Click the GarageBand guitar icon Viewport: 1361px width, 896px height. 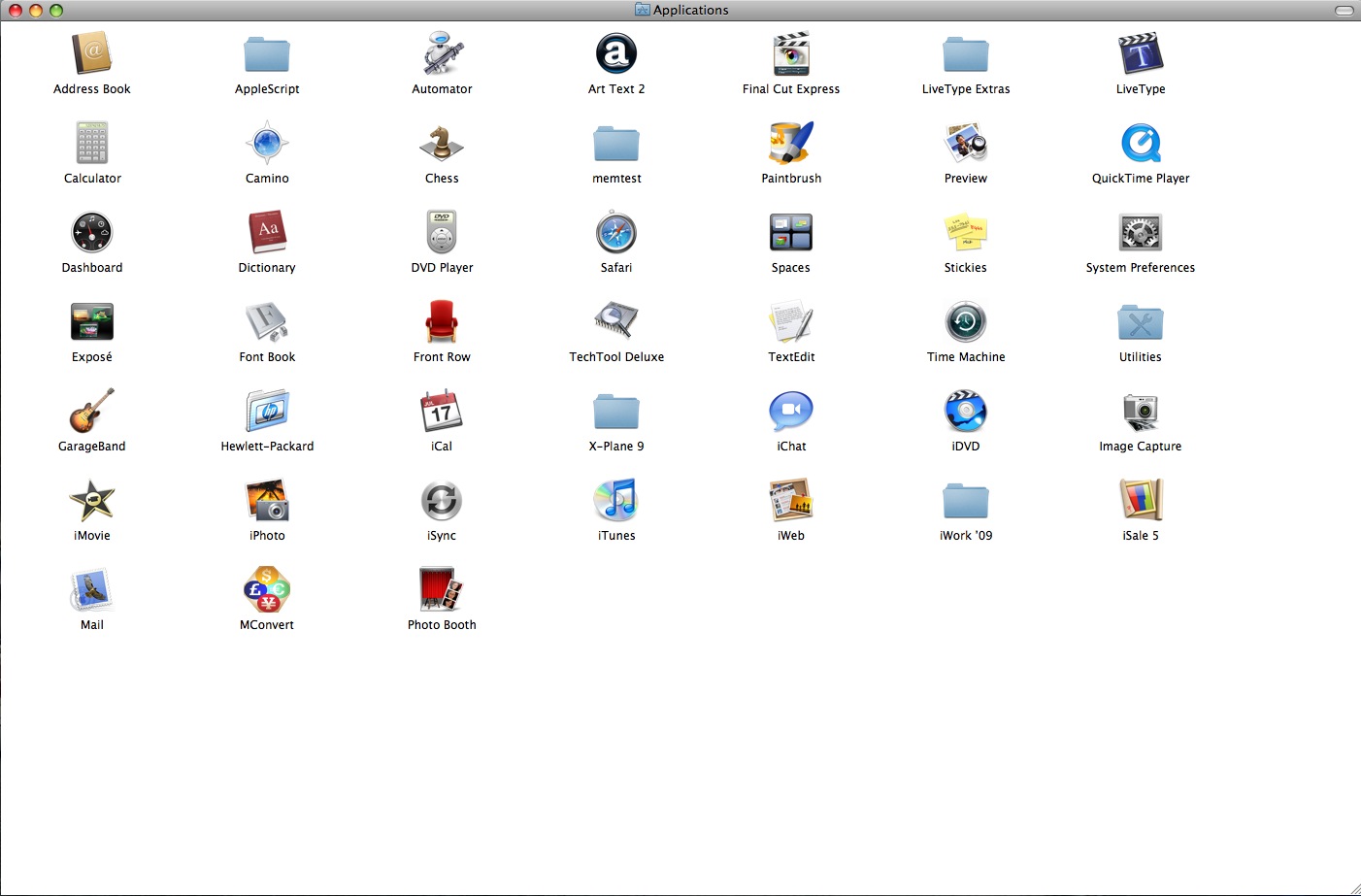tap(92, 411)
